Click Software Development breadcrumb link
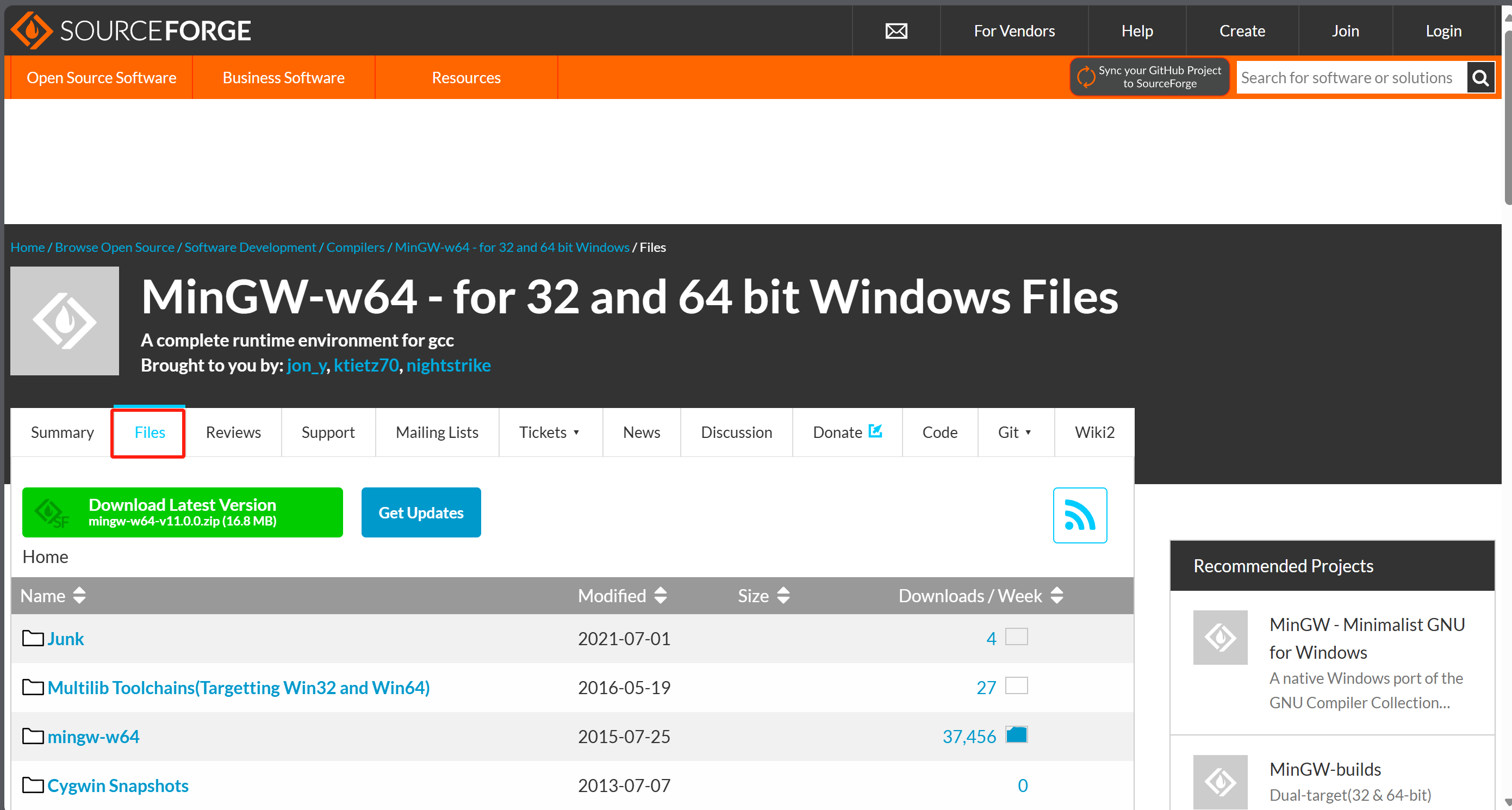Screen dimensions: 1512x810 tap(250, 248)
